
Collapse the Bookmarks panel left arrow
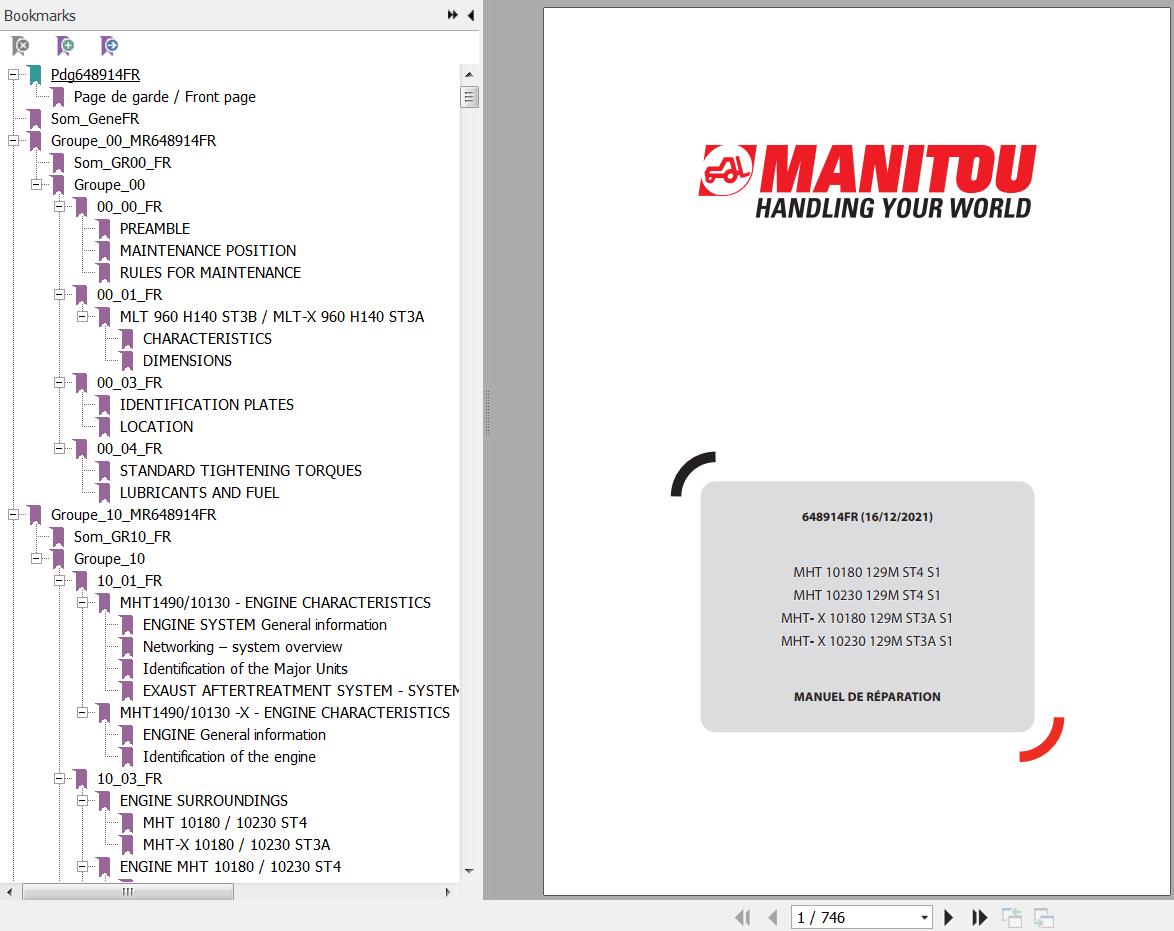[471, 15]
